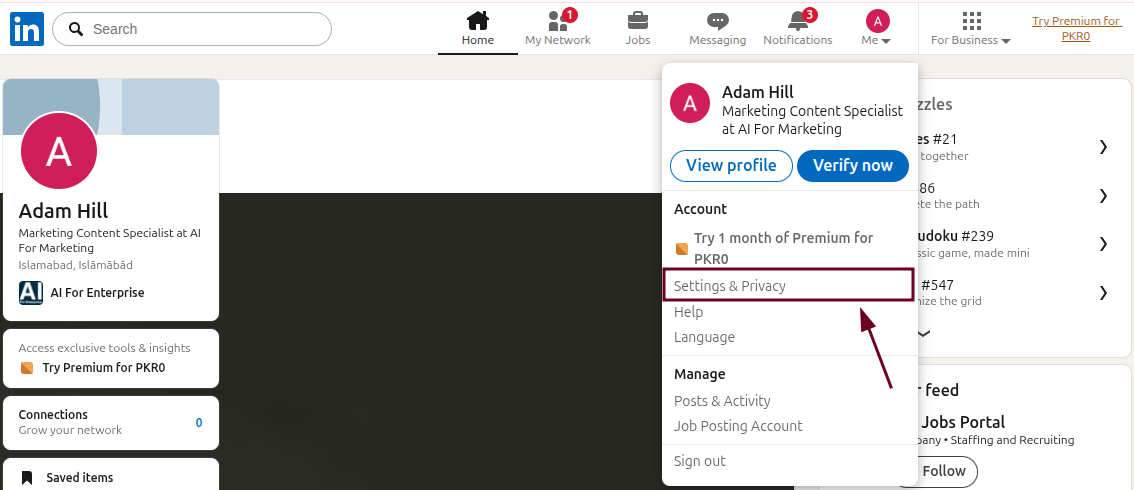Screen dimensions: 1134x490
Task: Click the Home label in the navbar
Action: point(477,40)
